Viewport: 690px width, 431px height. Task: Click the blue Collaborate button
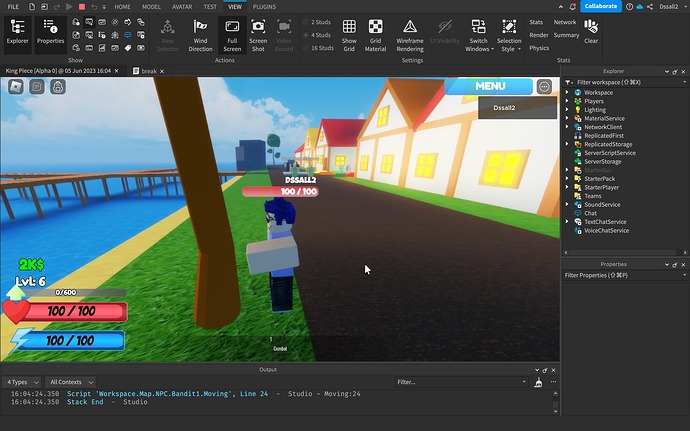click(x=601, y=6)
